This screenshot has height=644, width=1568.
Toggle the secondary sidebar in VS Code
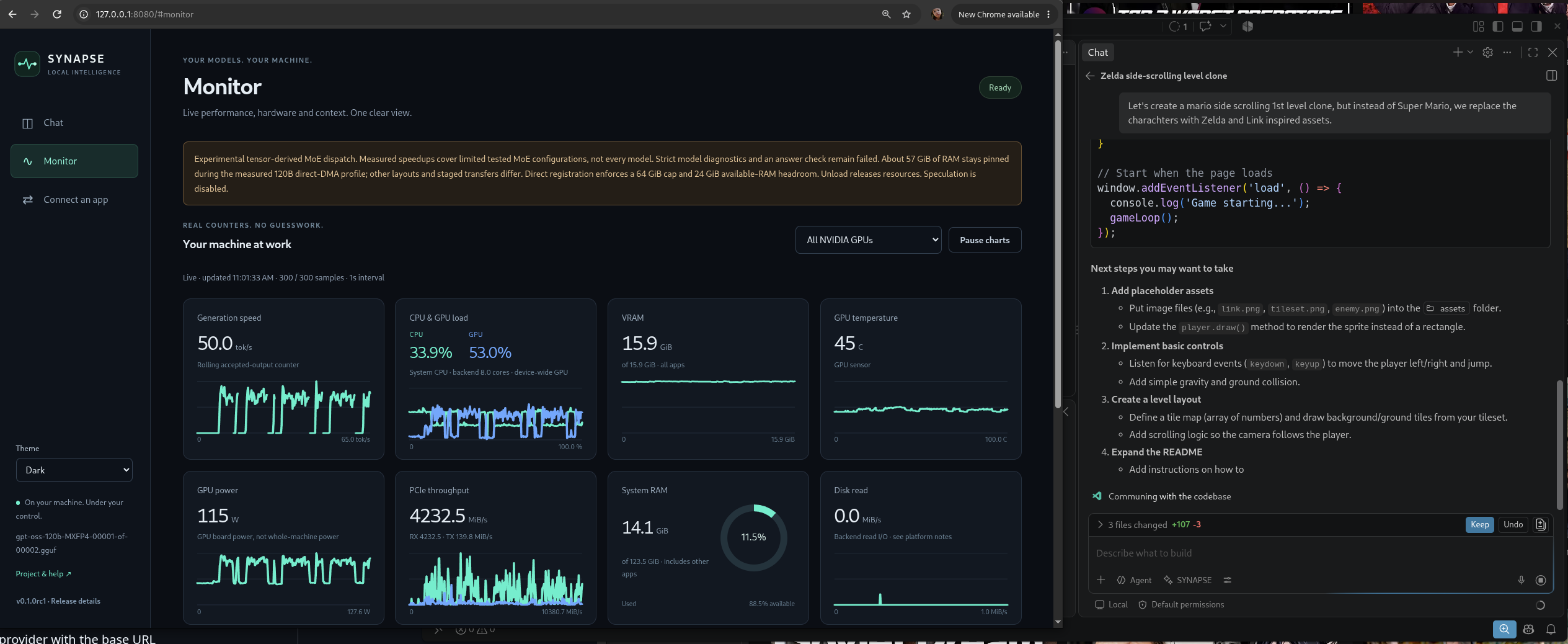click(1536, 26)
